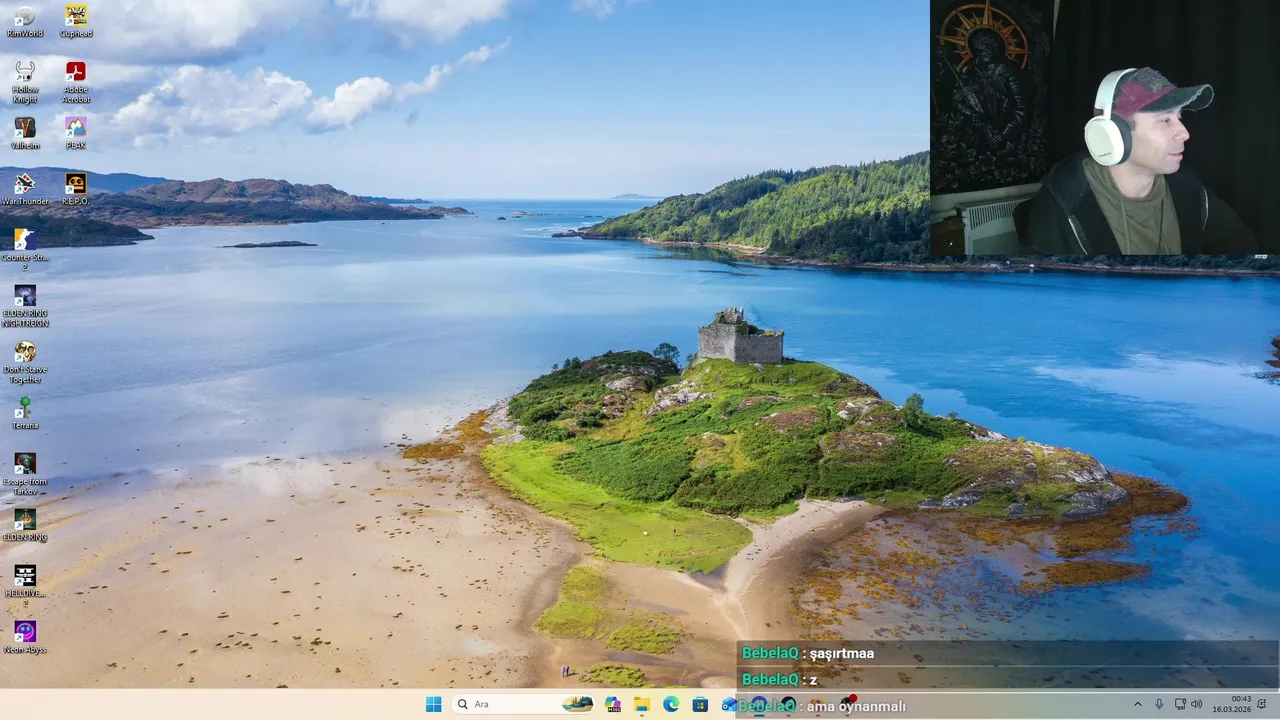Image resolution: width=1280 pixels, height=720 pixels.
Task: Open the Windows Start menu
Action: [x=433, y=704]
